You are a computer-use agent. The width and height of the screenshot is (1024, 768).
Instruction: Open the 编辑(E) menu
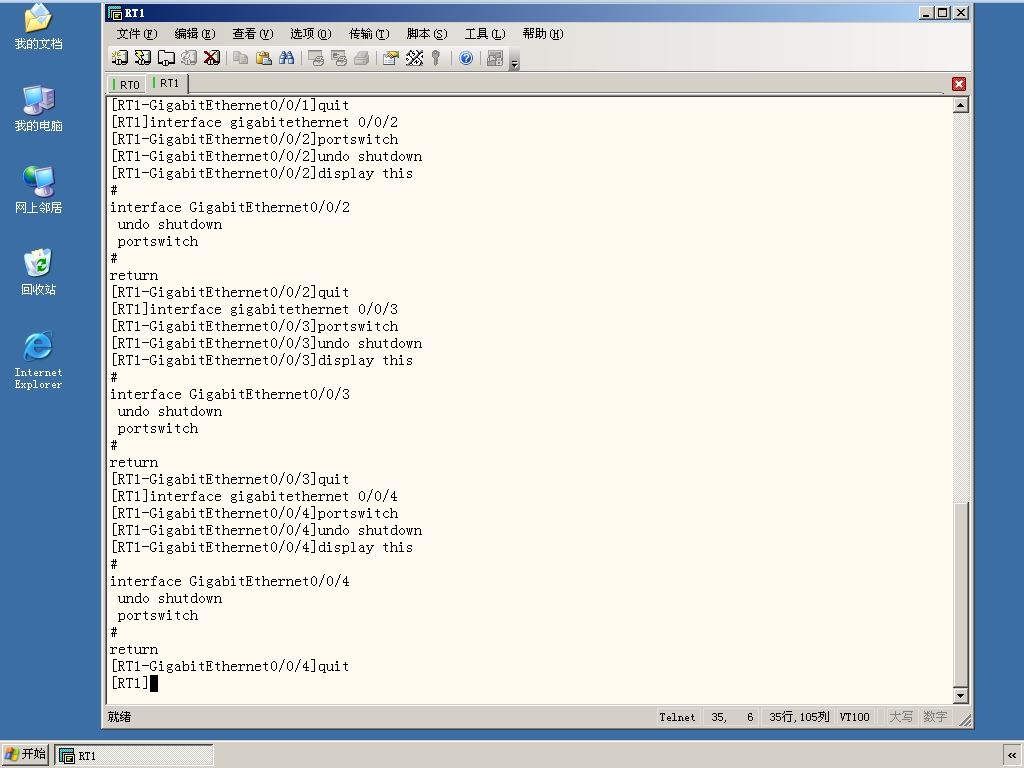195,34
